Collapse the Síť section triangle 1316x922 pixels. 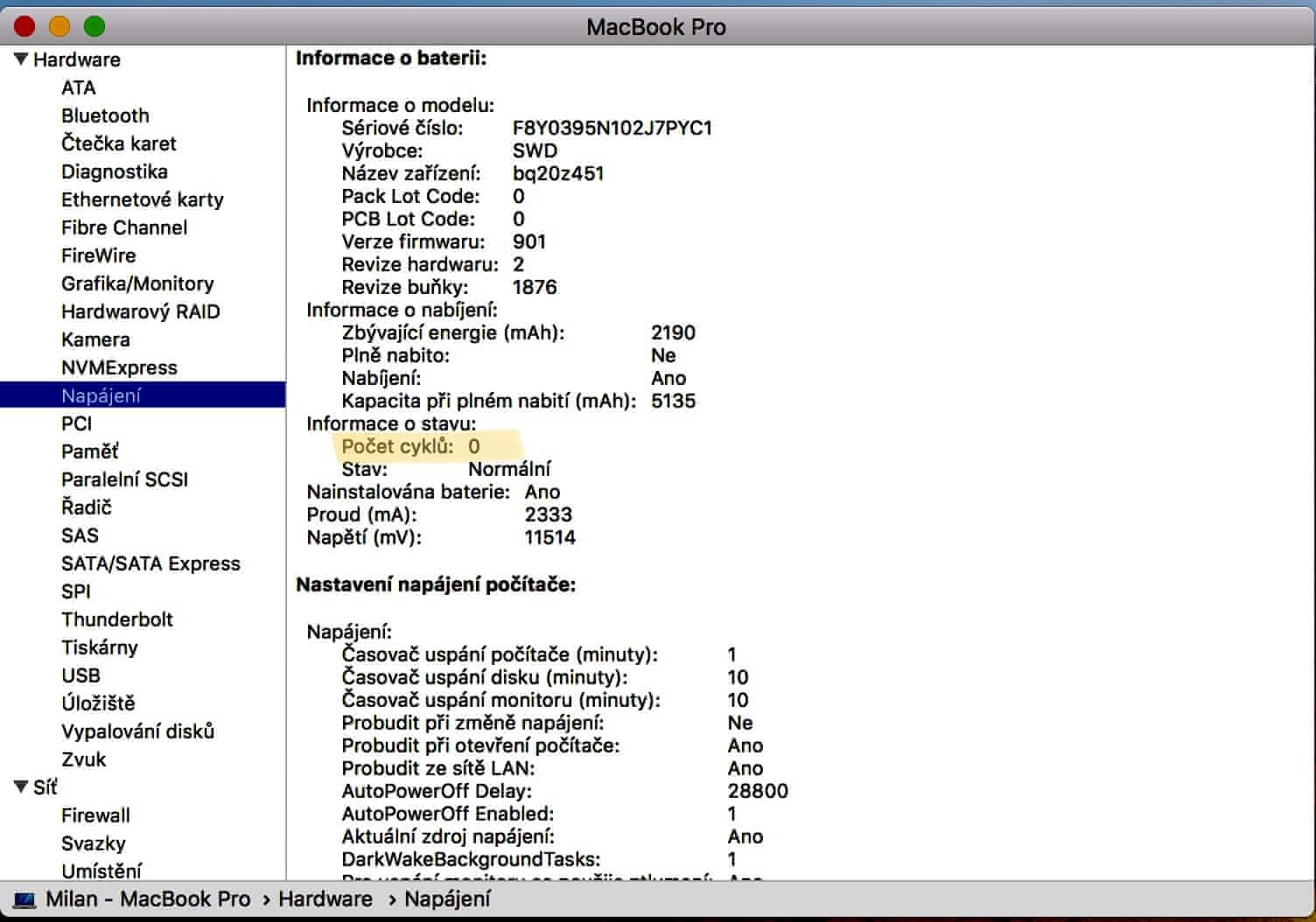click(x=21, y=787)
